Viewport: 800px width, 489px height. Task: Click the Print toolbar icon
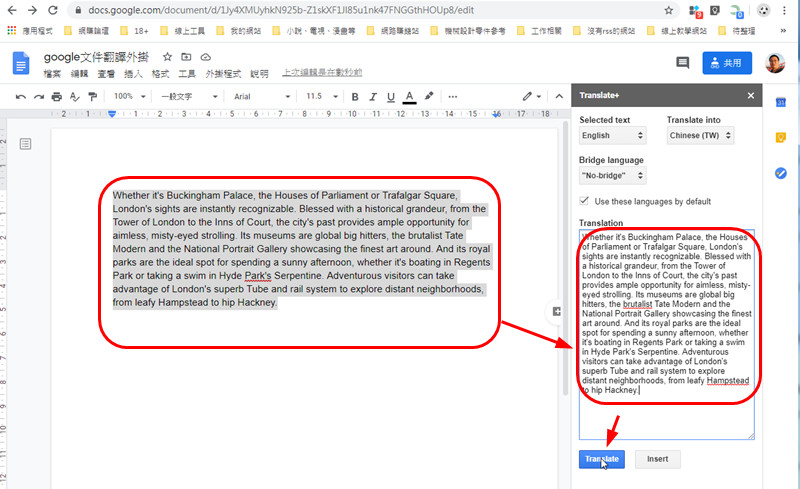[x=57, y=96]
